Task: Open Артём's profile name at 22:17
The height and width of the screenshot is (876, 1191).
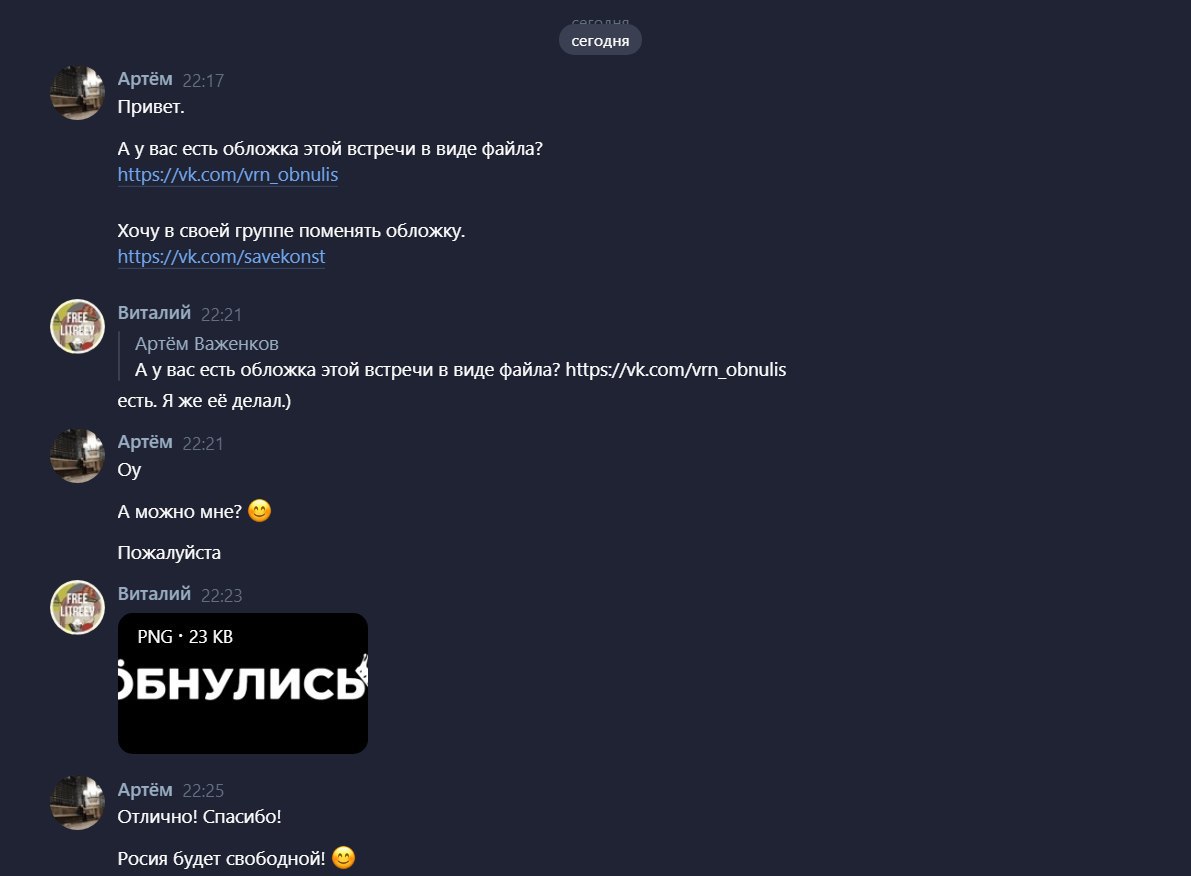Action: pos(145,79)
